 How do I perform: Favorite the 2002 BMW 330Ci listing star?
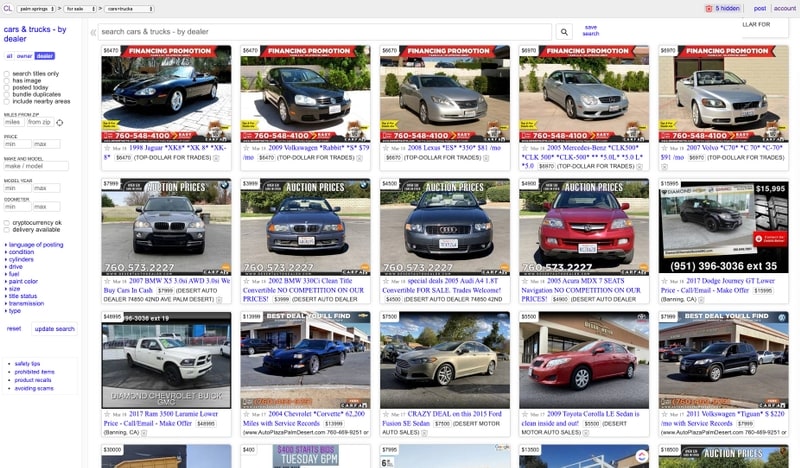click(x=246, y=281)
